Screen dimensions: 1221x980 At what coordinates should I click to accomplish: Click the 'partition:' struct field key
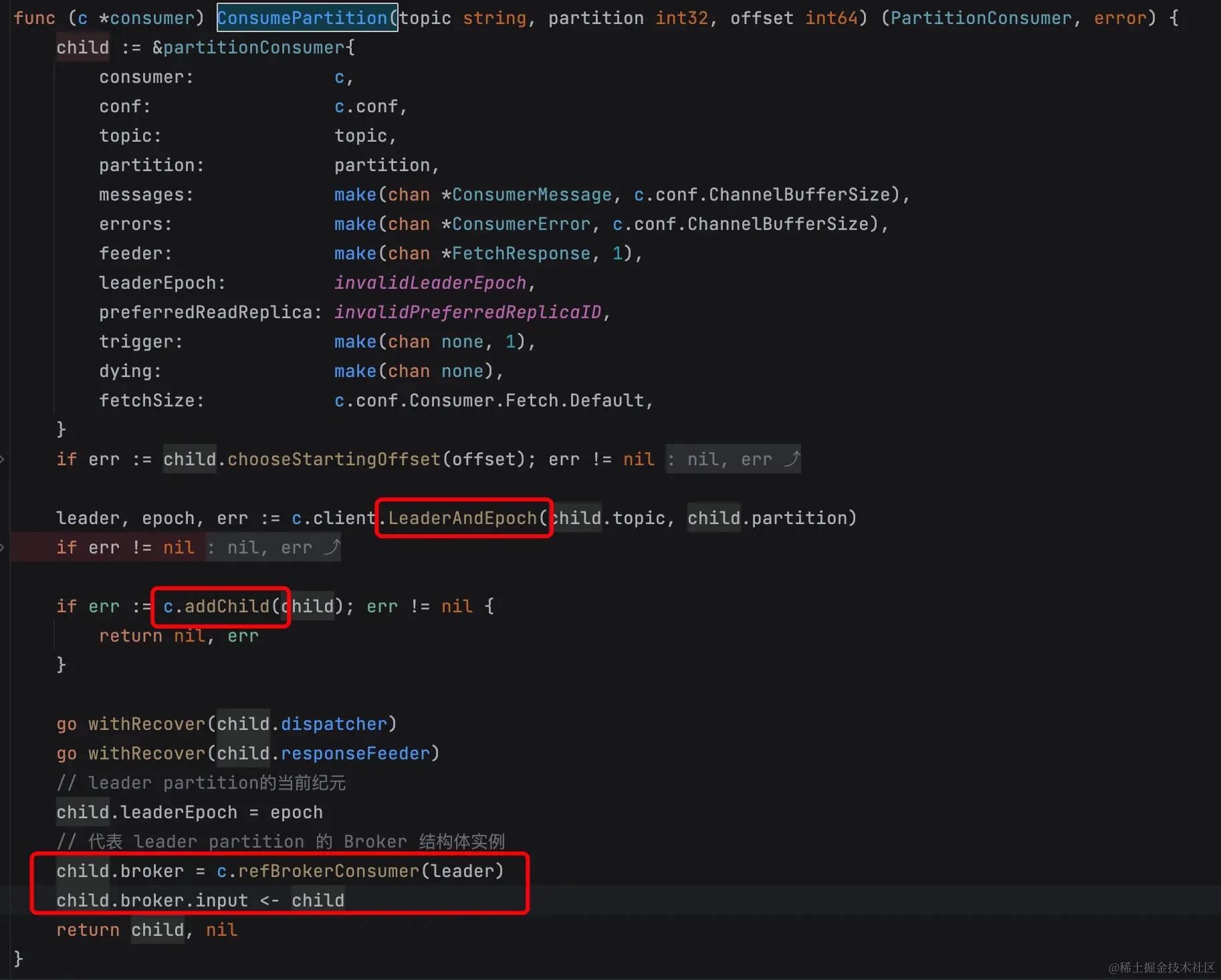(152, 165)
